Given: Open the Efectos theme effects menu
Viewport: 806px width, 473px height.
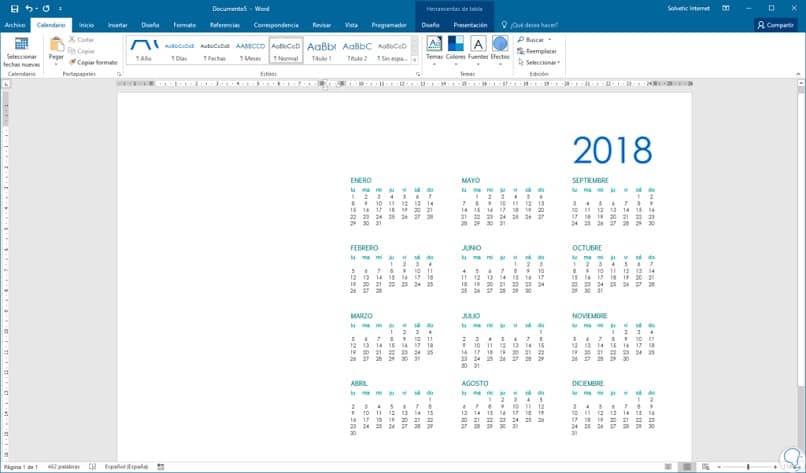Looking at the screenshot, I should [500, 51].
